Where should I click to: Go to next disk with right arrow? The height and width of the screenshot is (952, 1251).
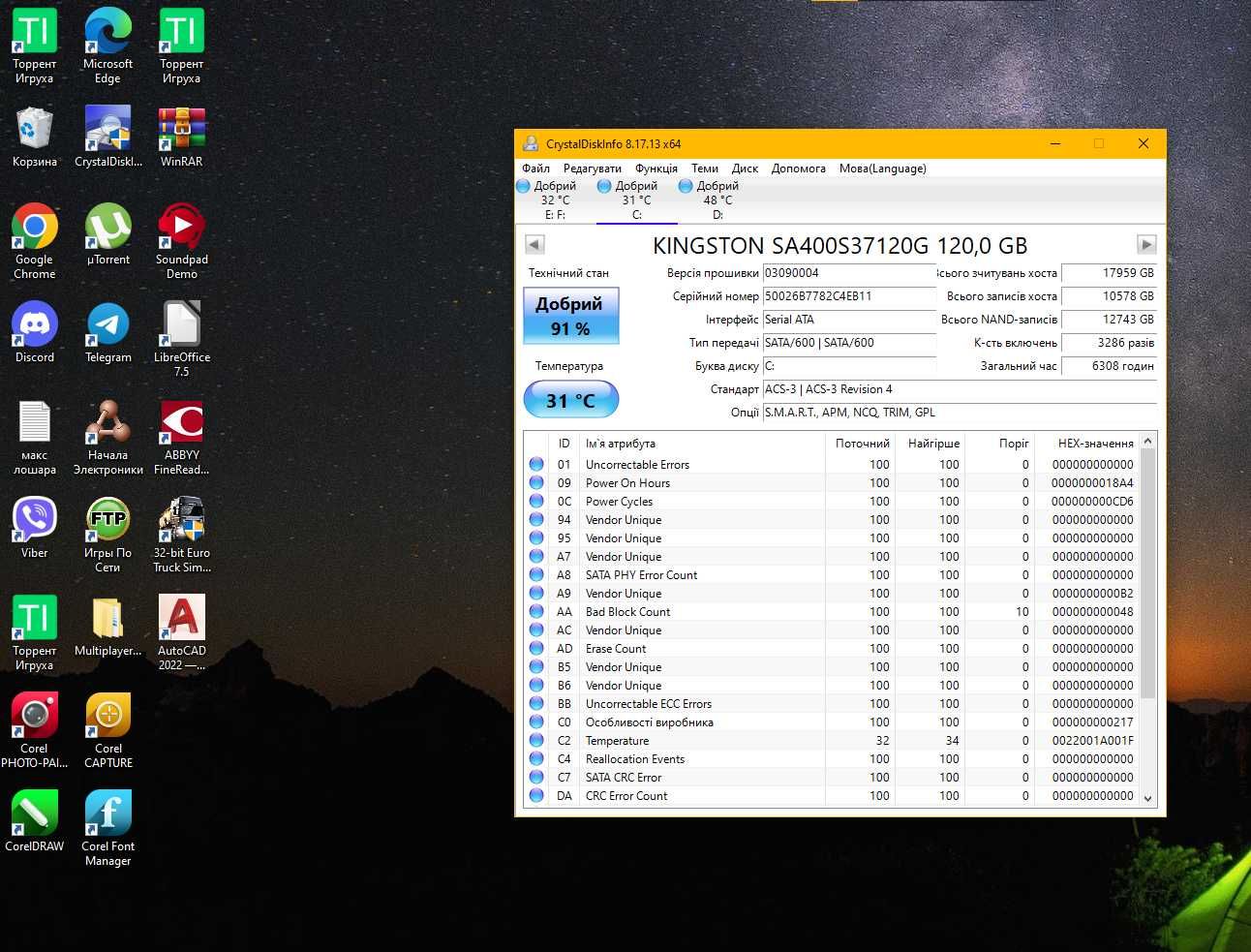point(1146,245)
